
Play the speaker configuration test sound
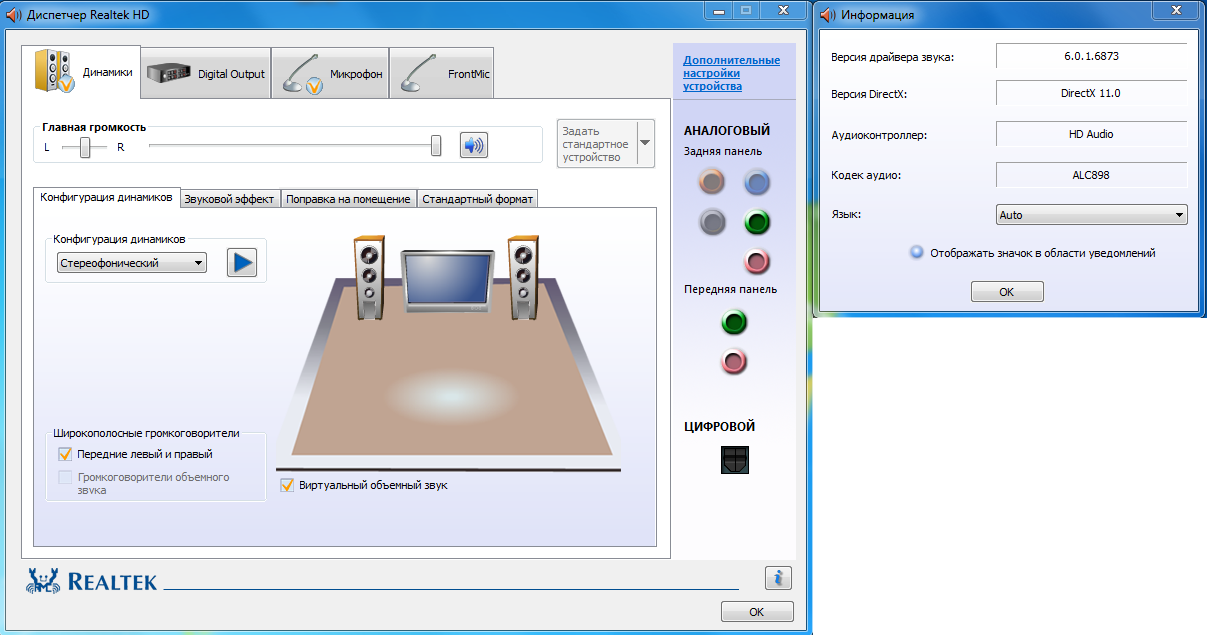(x=242, y=263)
